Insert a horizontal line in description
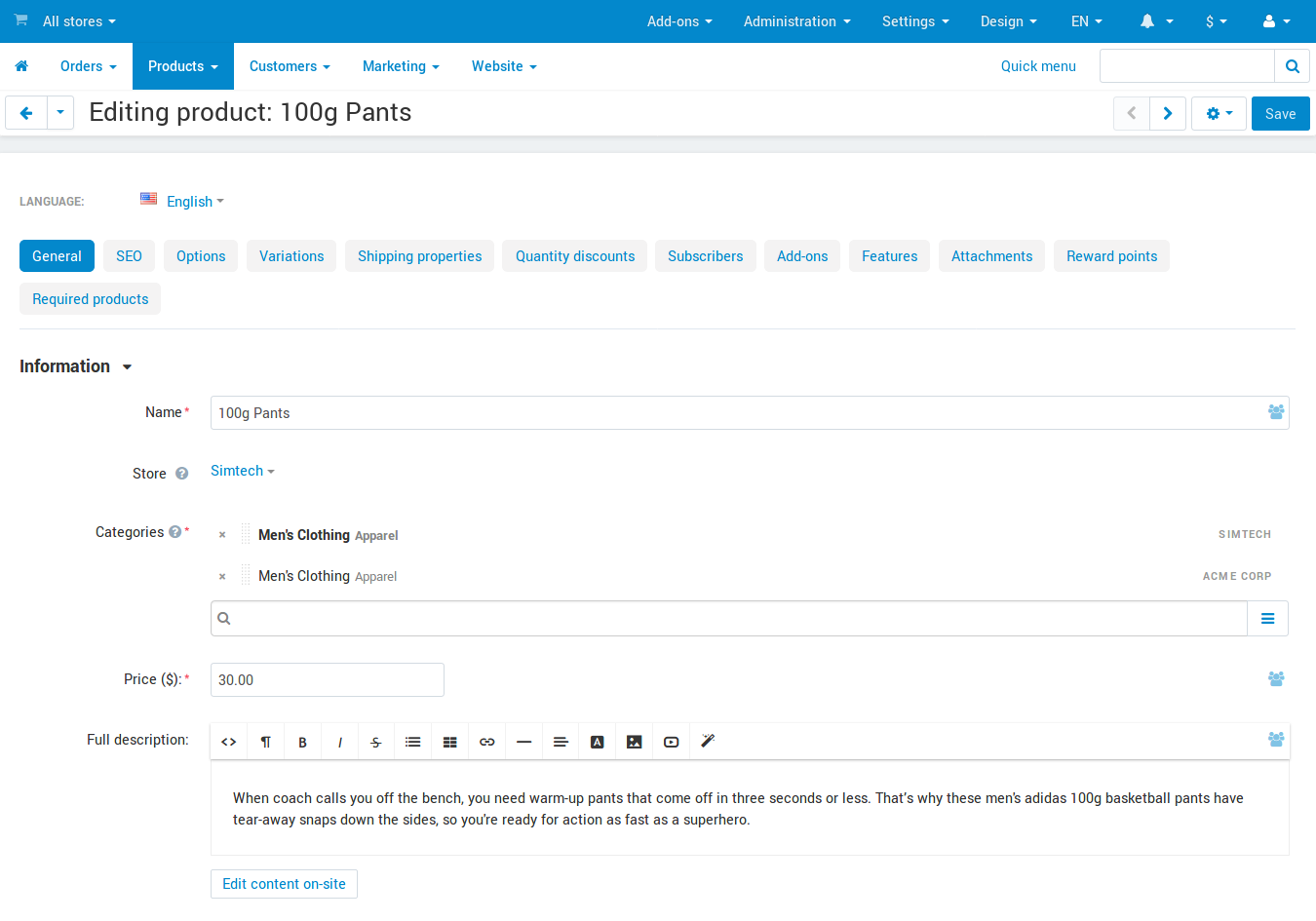Image resolution: width=1316 pixels, height=921 pixels. 524,742
